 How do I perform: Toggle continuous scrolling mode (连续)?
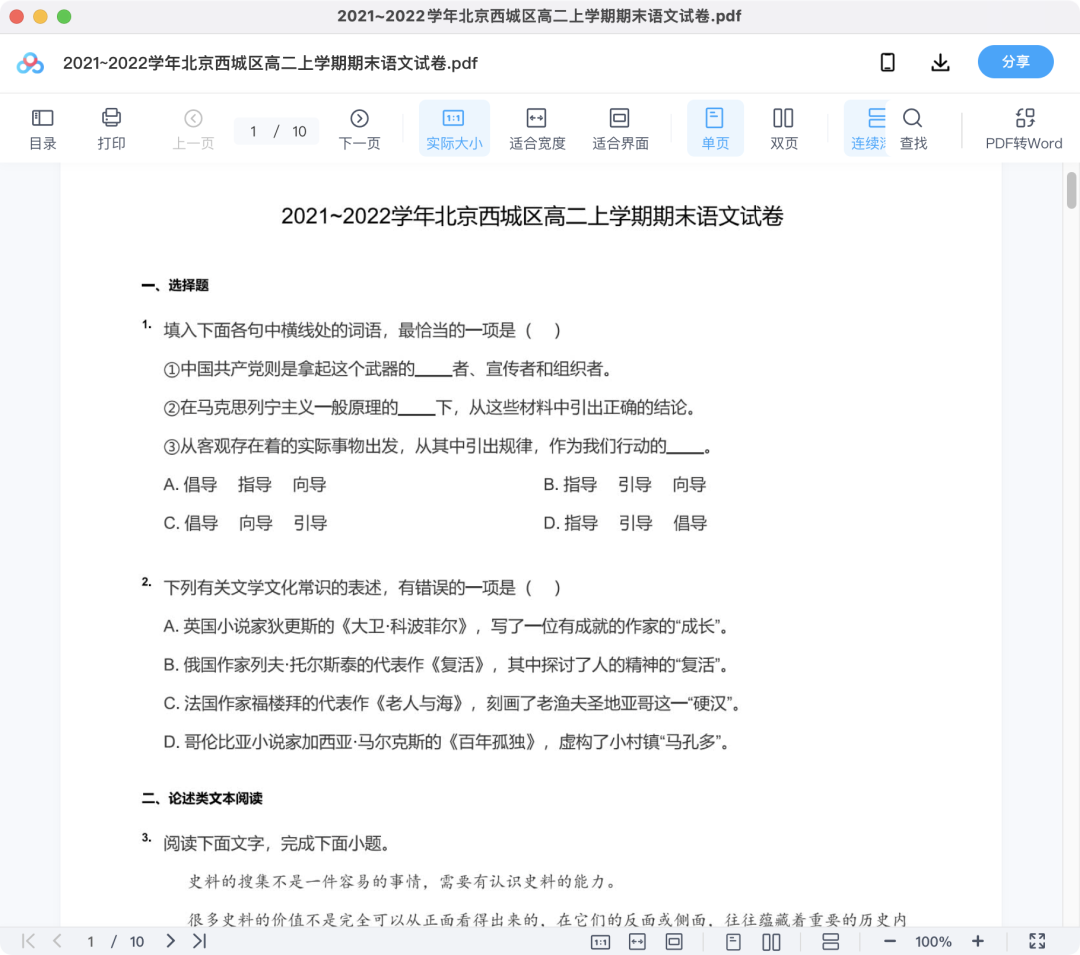pyautogui.click(x=868, y=129)
